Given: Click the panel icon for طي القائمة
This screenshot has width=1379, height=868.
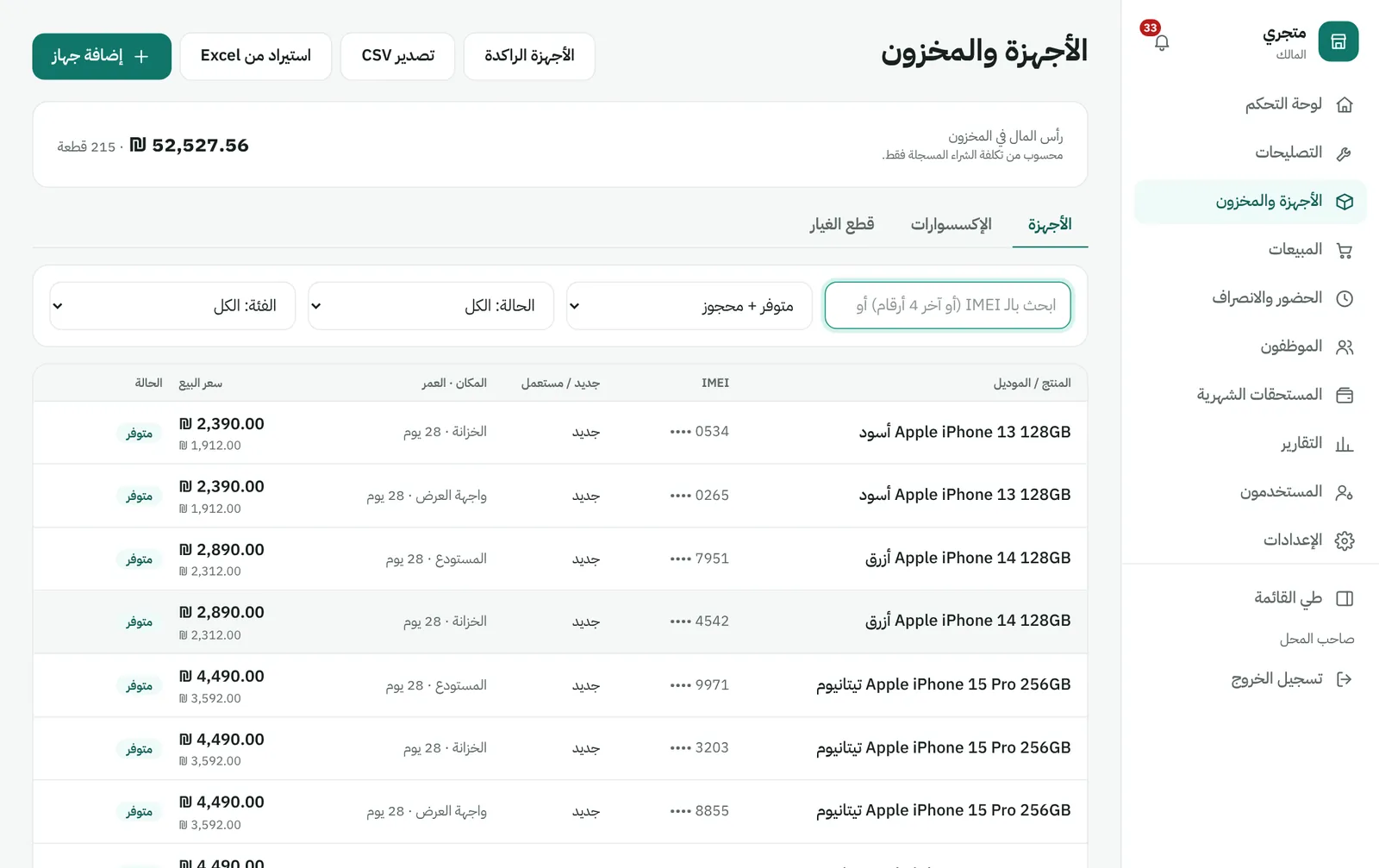Looking at the screenshot, I should [1344, 598].
